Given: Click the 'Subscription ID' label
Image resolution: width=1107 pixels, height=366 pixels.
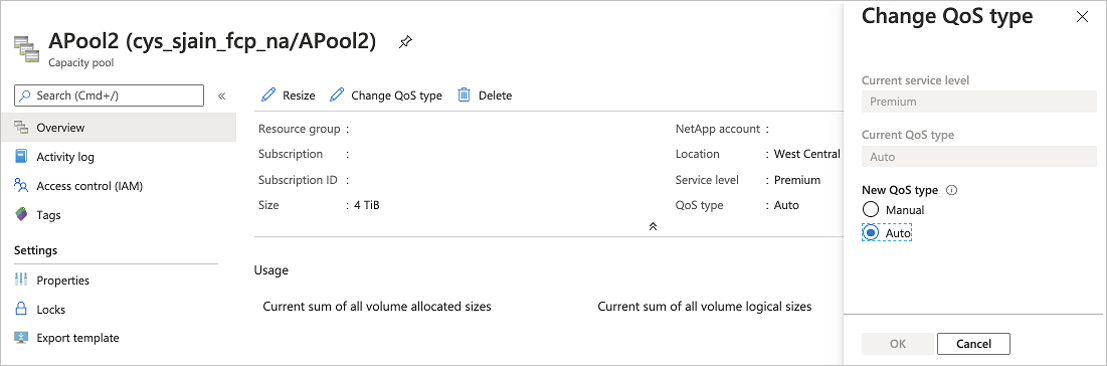Looking at the screenshot, I should 297,180.
